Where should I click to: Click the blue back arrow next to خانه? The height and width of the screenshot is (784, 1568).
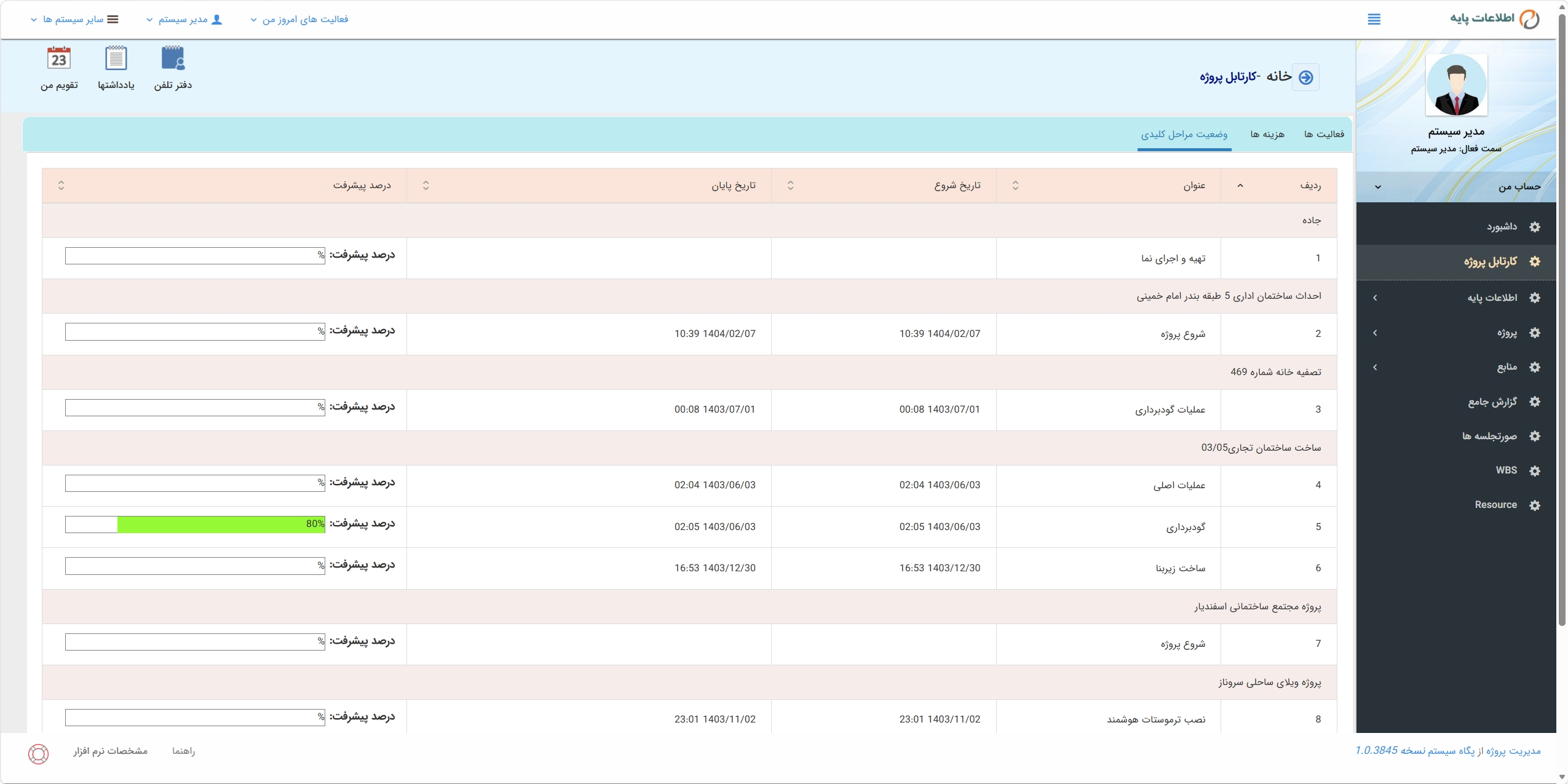(x=1305, y=77)
